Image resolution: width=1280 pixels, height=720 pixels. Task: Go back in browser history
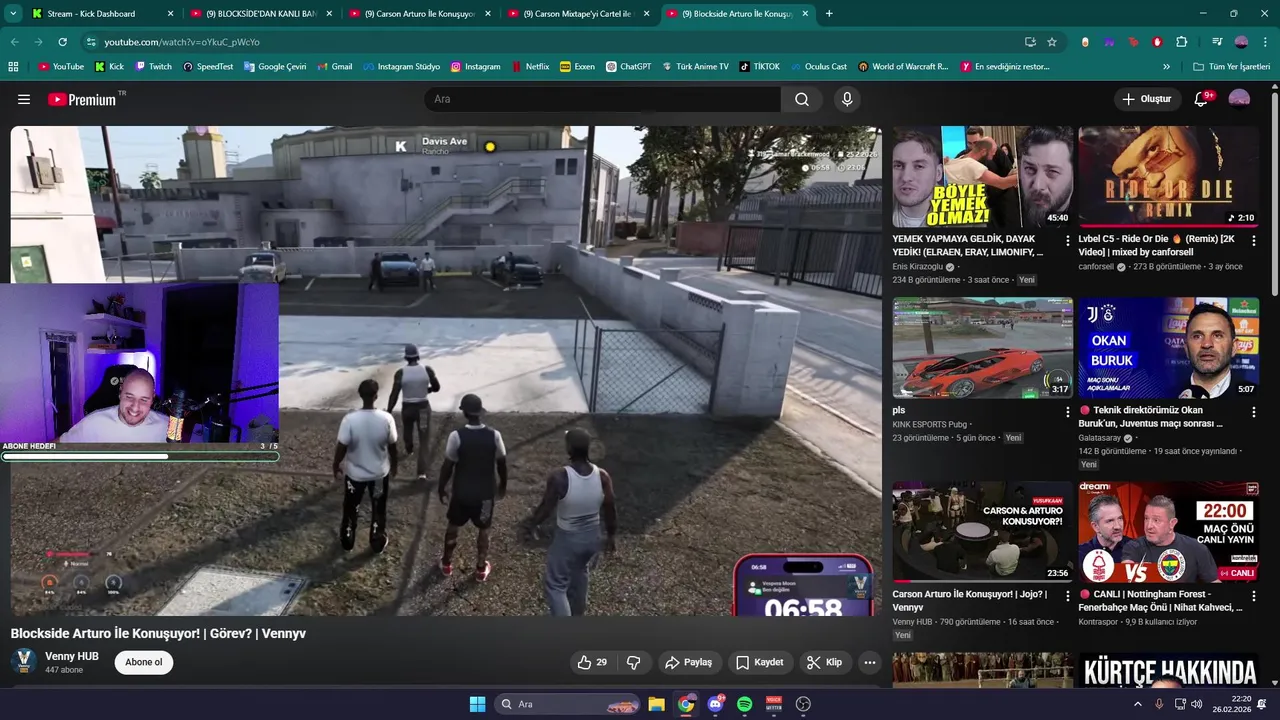(x=15, y=42)
